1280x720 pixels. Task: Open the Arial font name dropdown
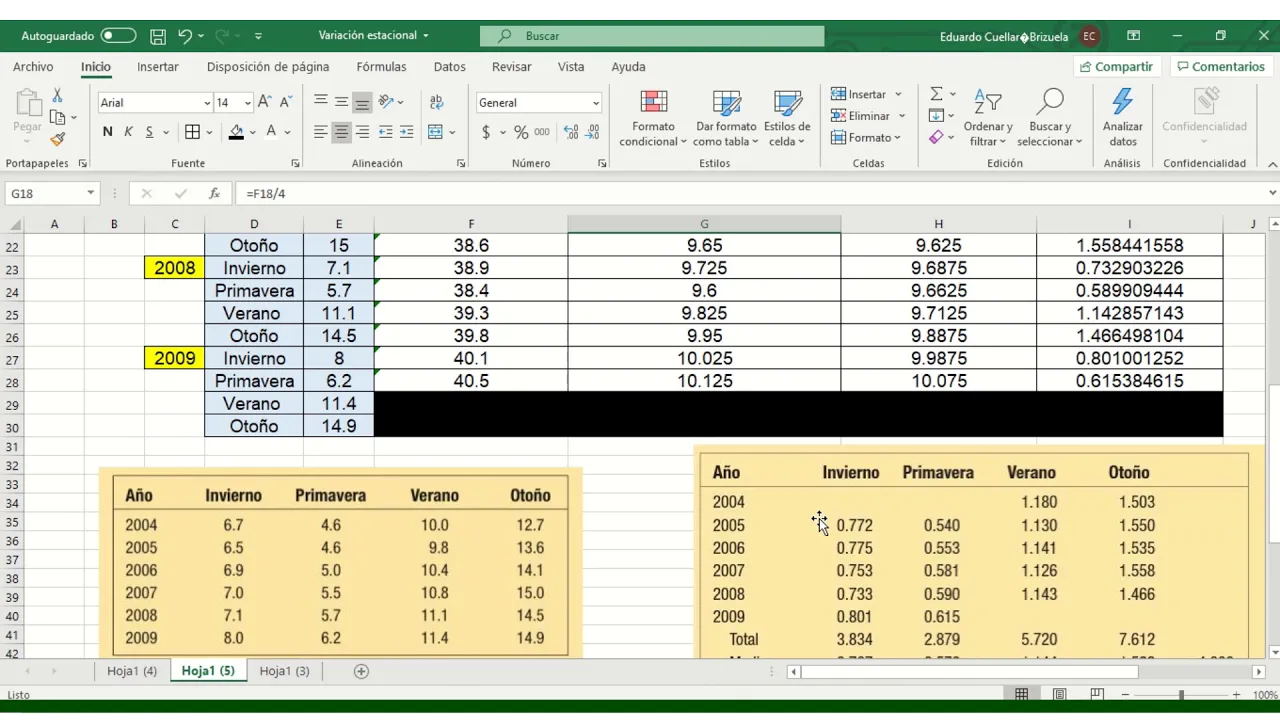[207, 103]
